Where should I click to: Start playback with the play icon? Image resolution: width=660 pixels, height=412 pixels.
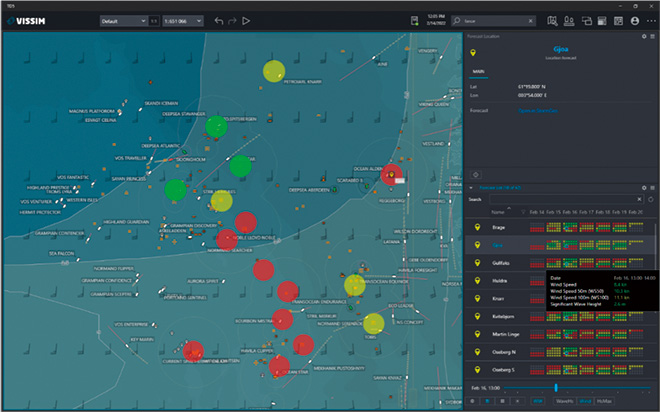[x=246, y=21]
